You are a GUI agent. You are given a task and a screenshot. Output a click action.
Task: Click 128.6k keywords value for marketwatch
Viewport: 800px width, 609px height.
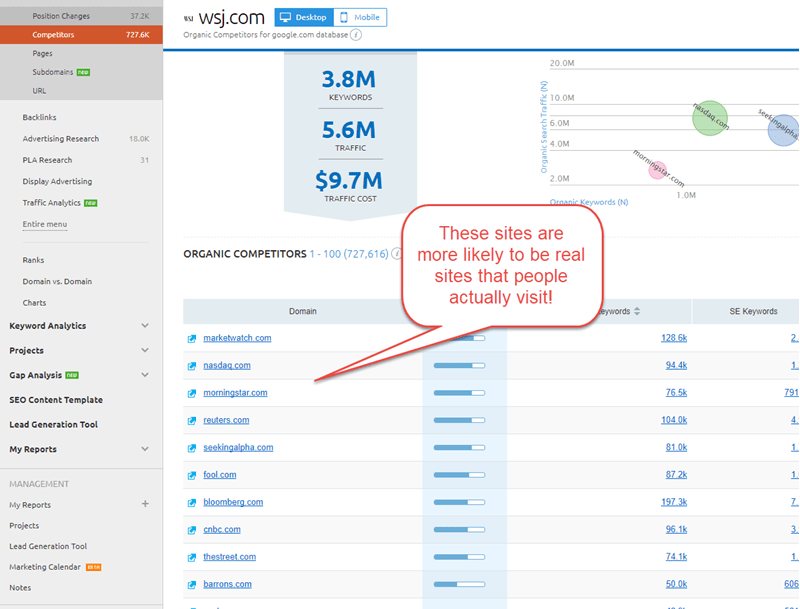674,338
